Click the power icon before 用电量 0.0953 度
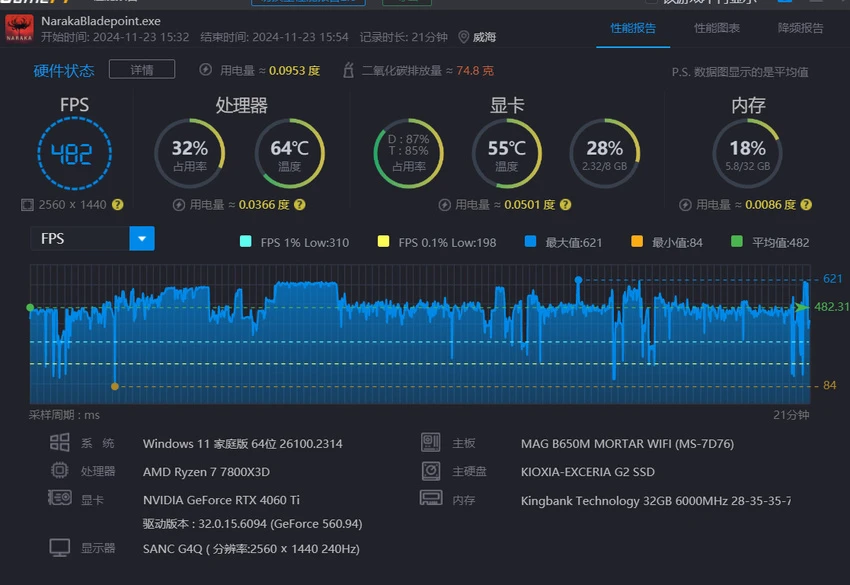Image resolution: width=850 pixels, height=585 pixels. tap(206, 70)
